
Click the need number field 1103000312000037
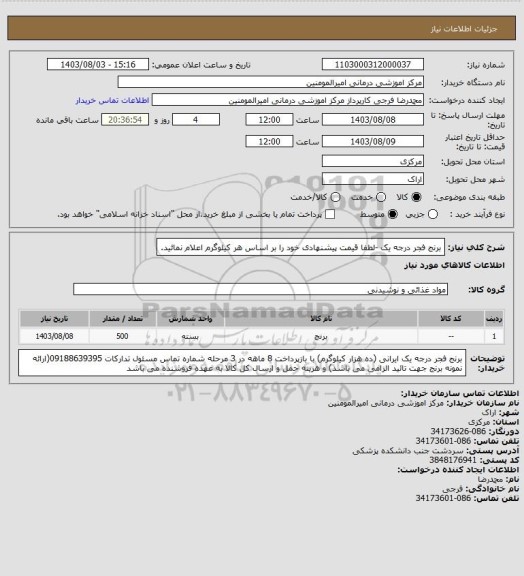pos(373,64)
